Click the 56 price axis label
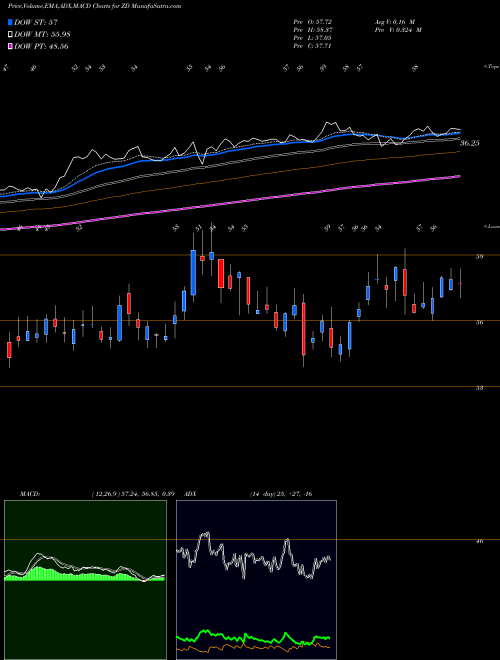 (479, 322)
